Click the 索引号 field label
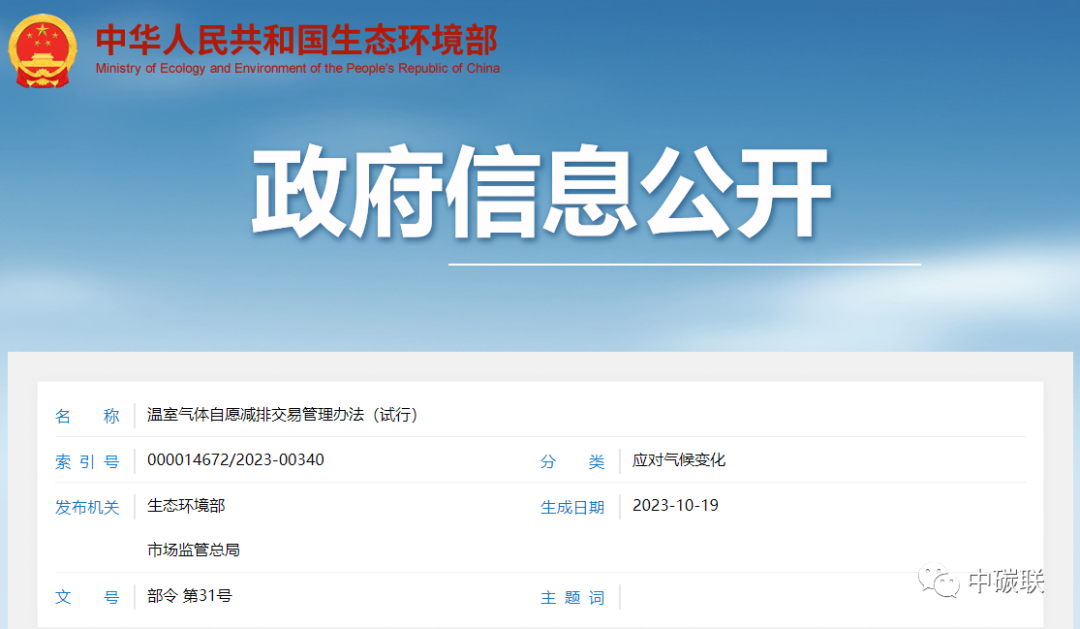1080x629 pixels. pos(87,462)
